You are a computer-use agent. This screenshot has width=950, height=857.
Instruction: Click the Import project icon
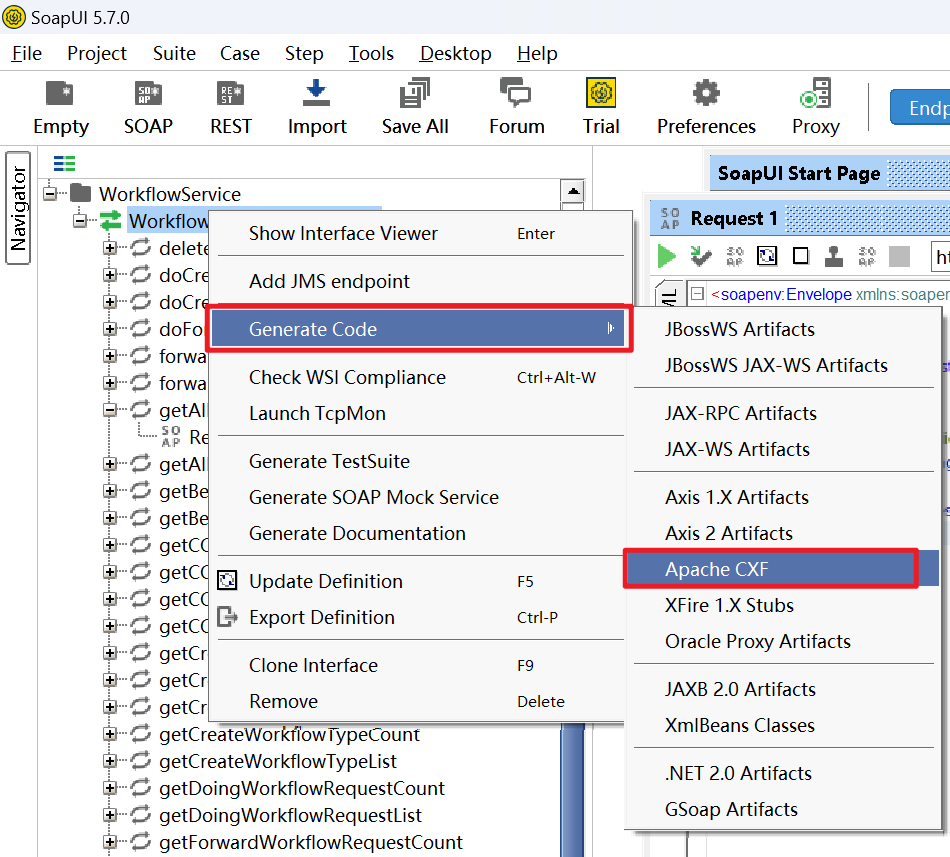click(316, 94)
